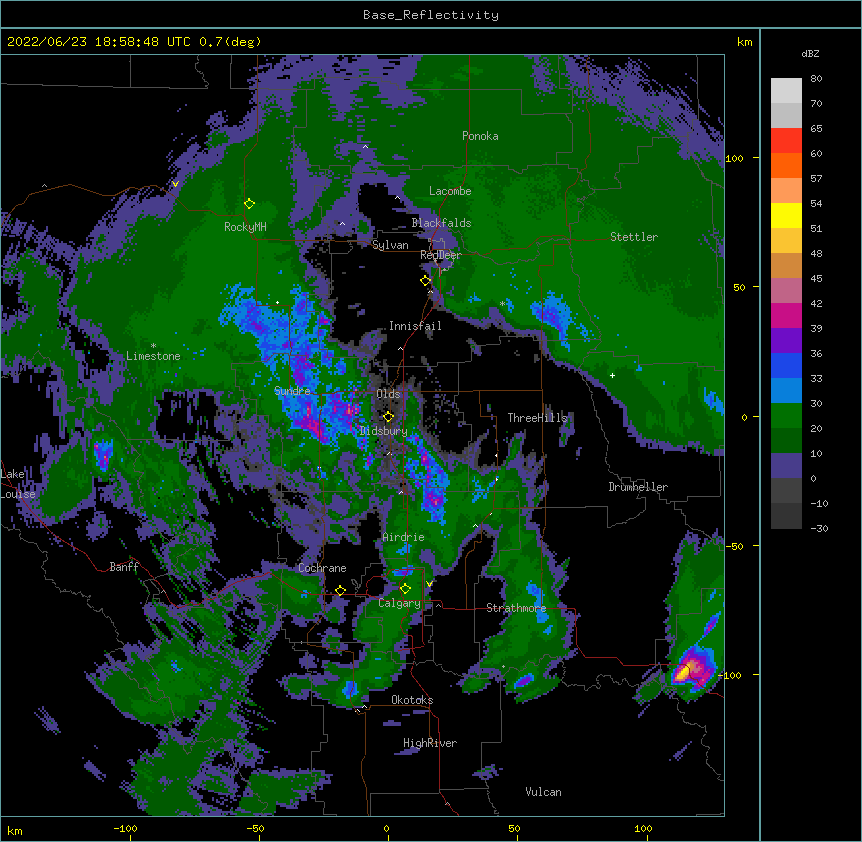Click the ThreeHills label

(x=537, y=418)
